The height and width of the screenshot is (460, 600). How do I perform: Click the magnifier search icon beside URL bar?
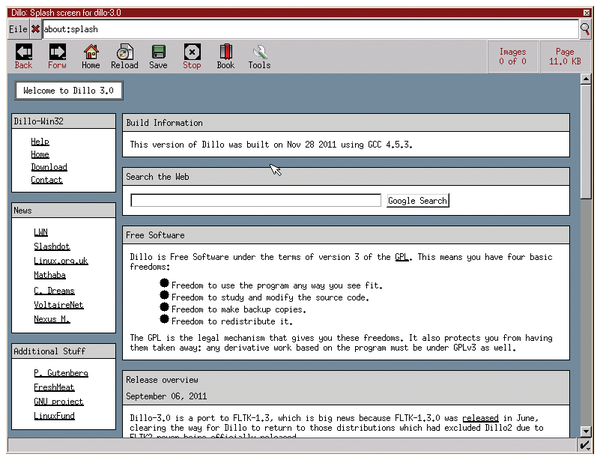585,29
